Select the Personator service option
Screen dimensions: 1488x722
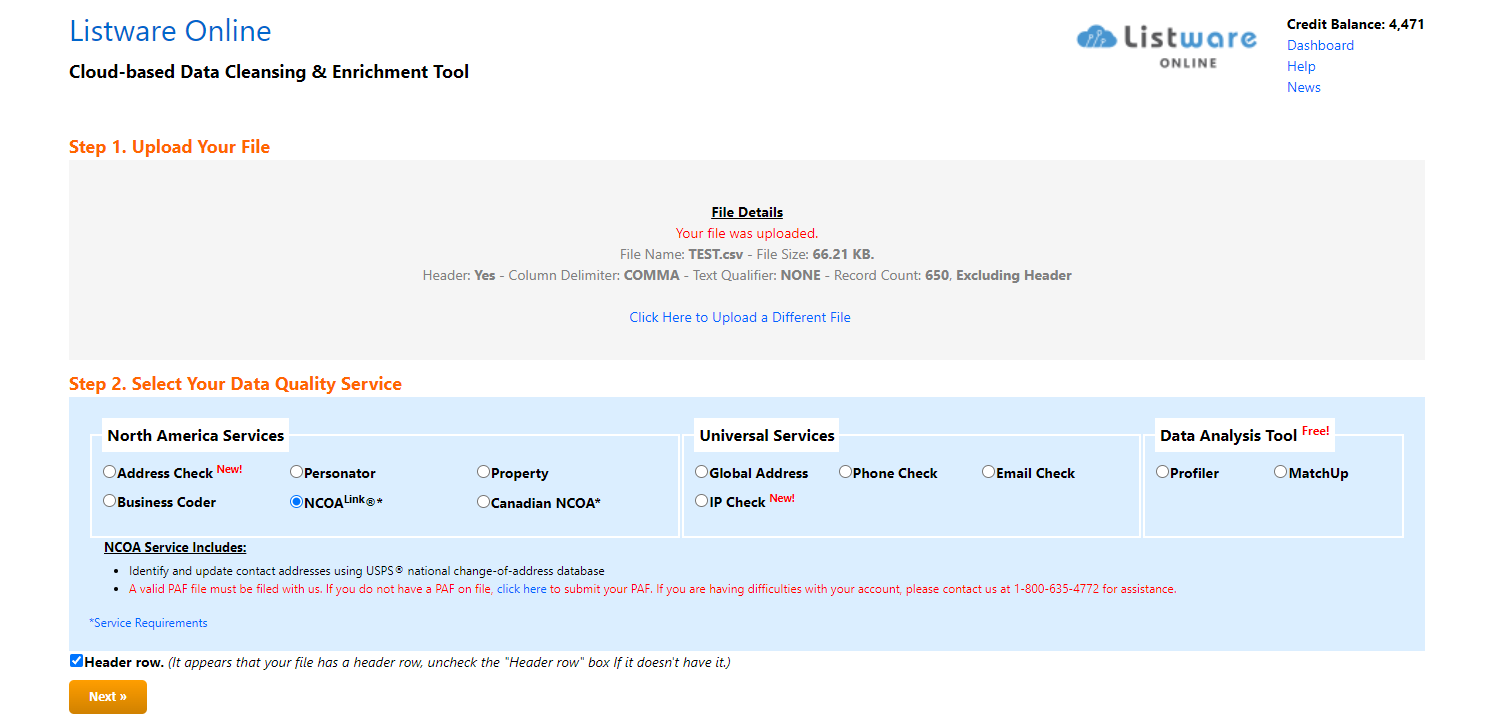pos(297,472)
